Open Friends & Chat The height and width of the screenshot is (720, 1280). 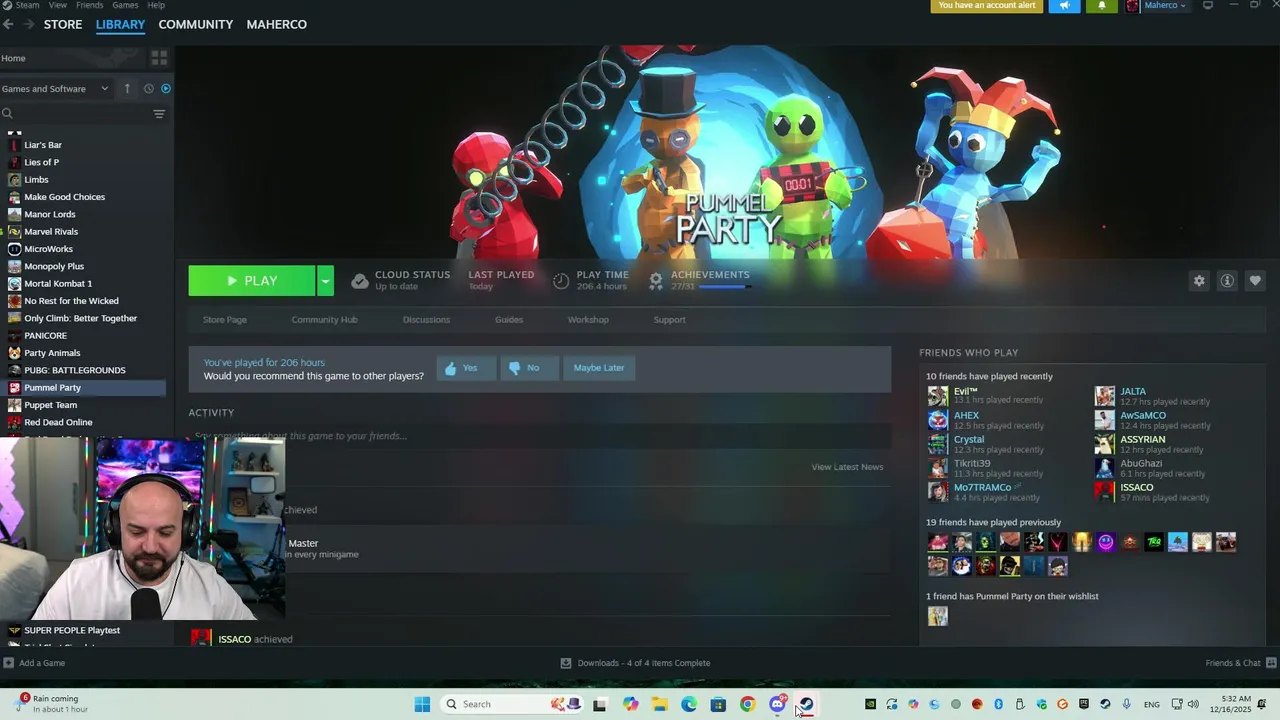click(x=1241, y=663)
